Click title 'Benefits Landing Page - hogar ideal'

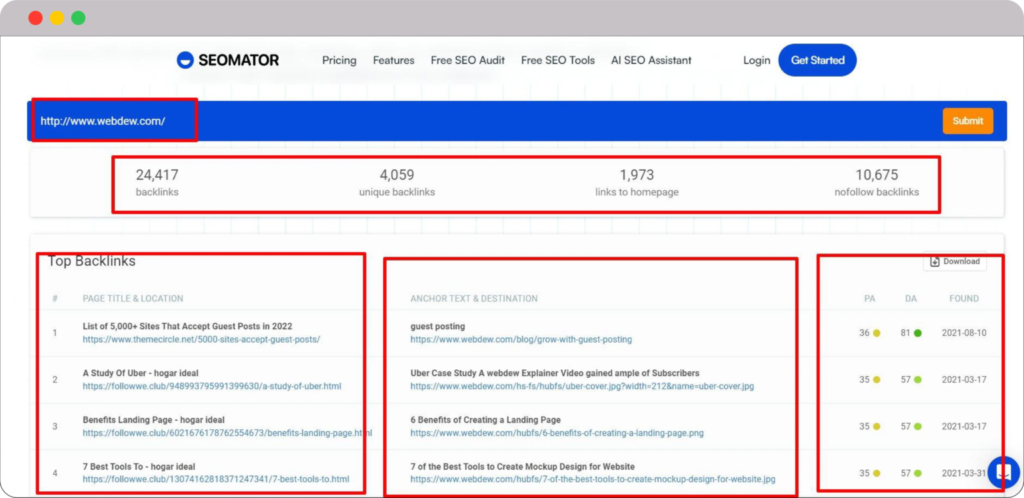click(153, 420)
